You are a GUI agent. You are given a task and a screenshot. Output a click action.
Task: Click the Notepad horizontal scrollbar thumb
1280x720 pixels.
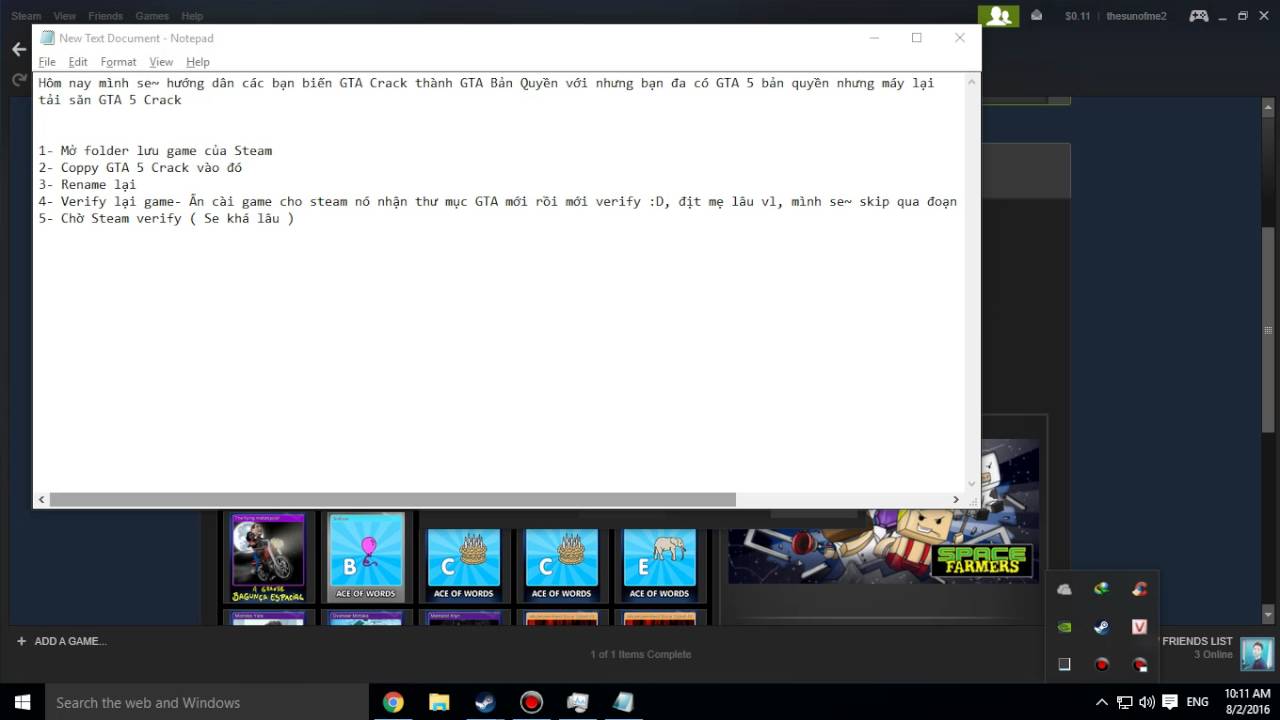click(392, 499)
